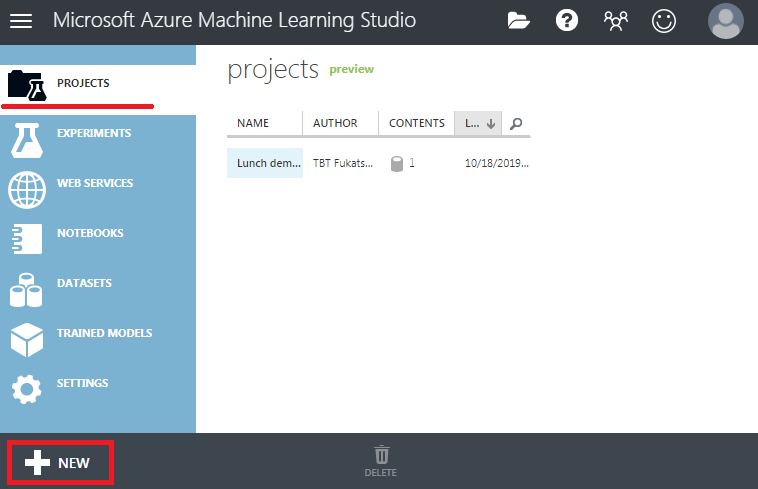This screenshot has height=489, width=758.
Task: Click the Web Services globe icon
Action: (x=27, y=190)
